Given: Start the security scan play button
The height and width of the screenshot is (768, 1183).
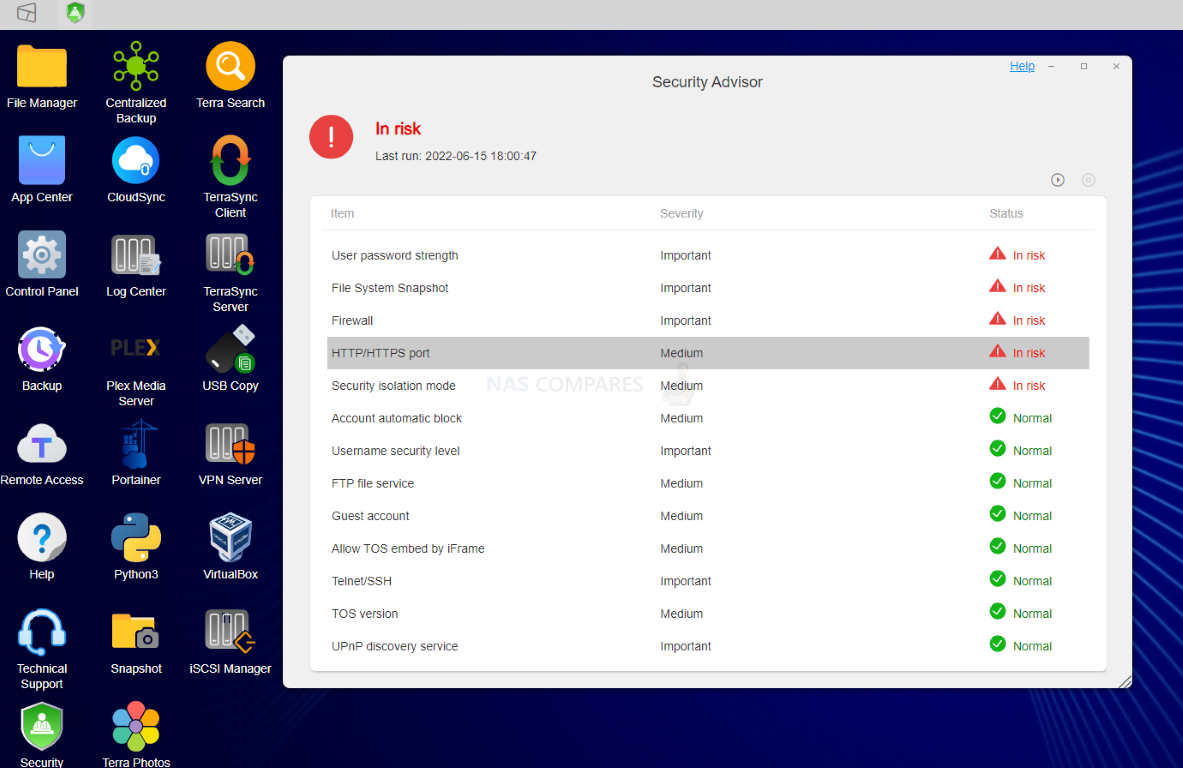Looking at the screenshot, I should click(1058, 180).
